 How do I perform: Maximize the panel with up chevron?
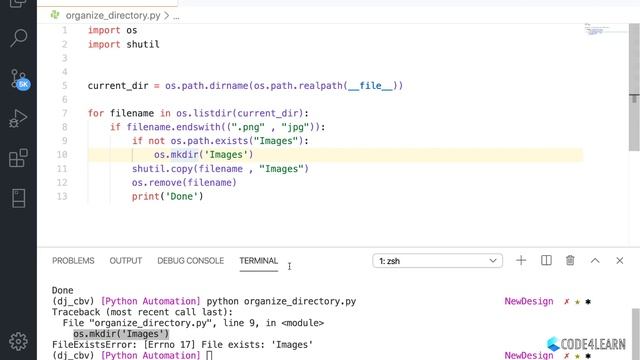(595, 260)
